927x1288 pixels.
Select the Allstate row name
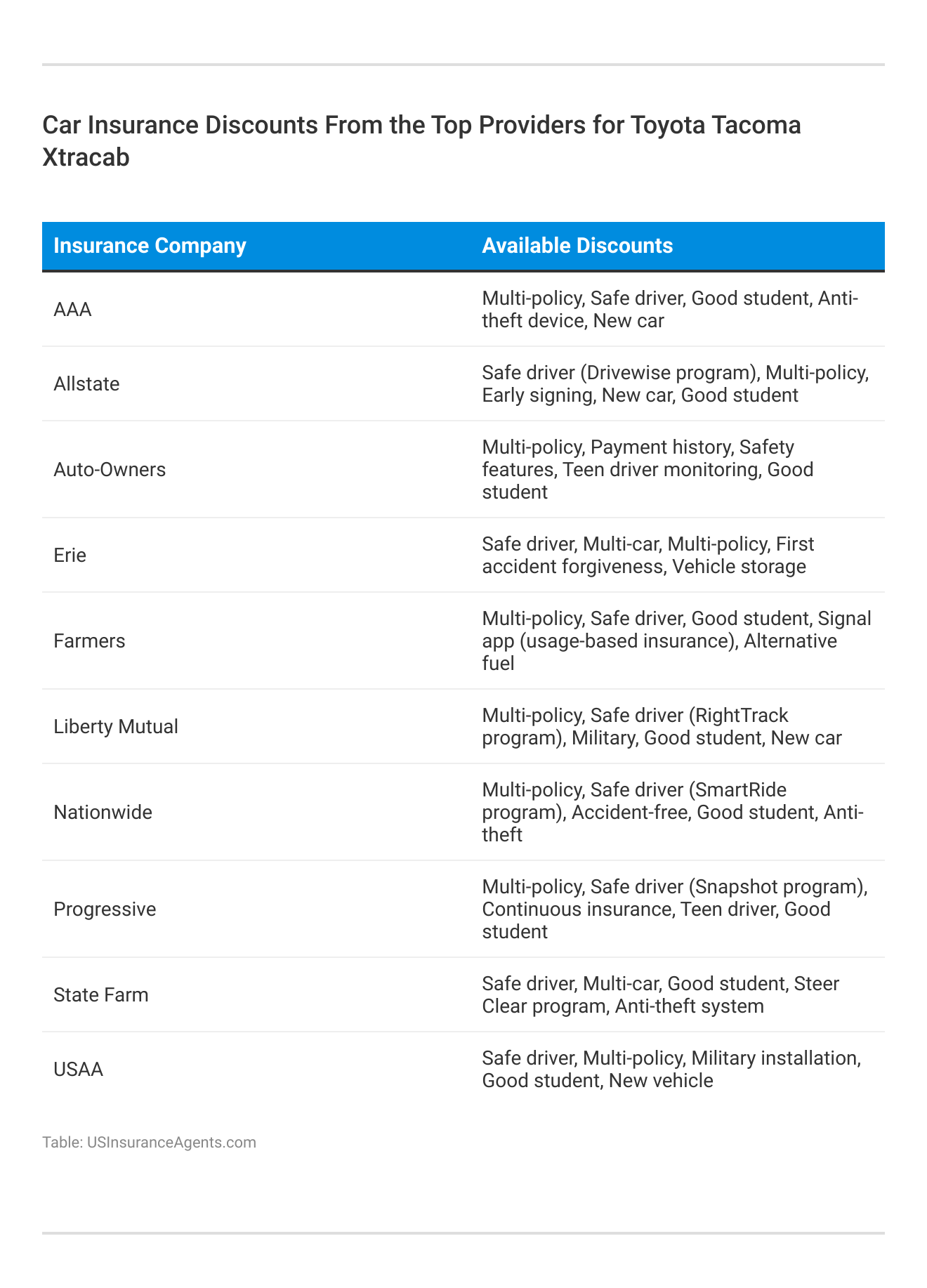coord(86,384)
